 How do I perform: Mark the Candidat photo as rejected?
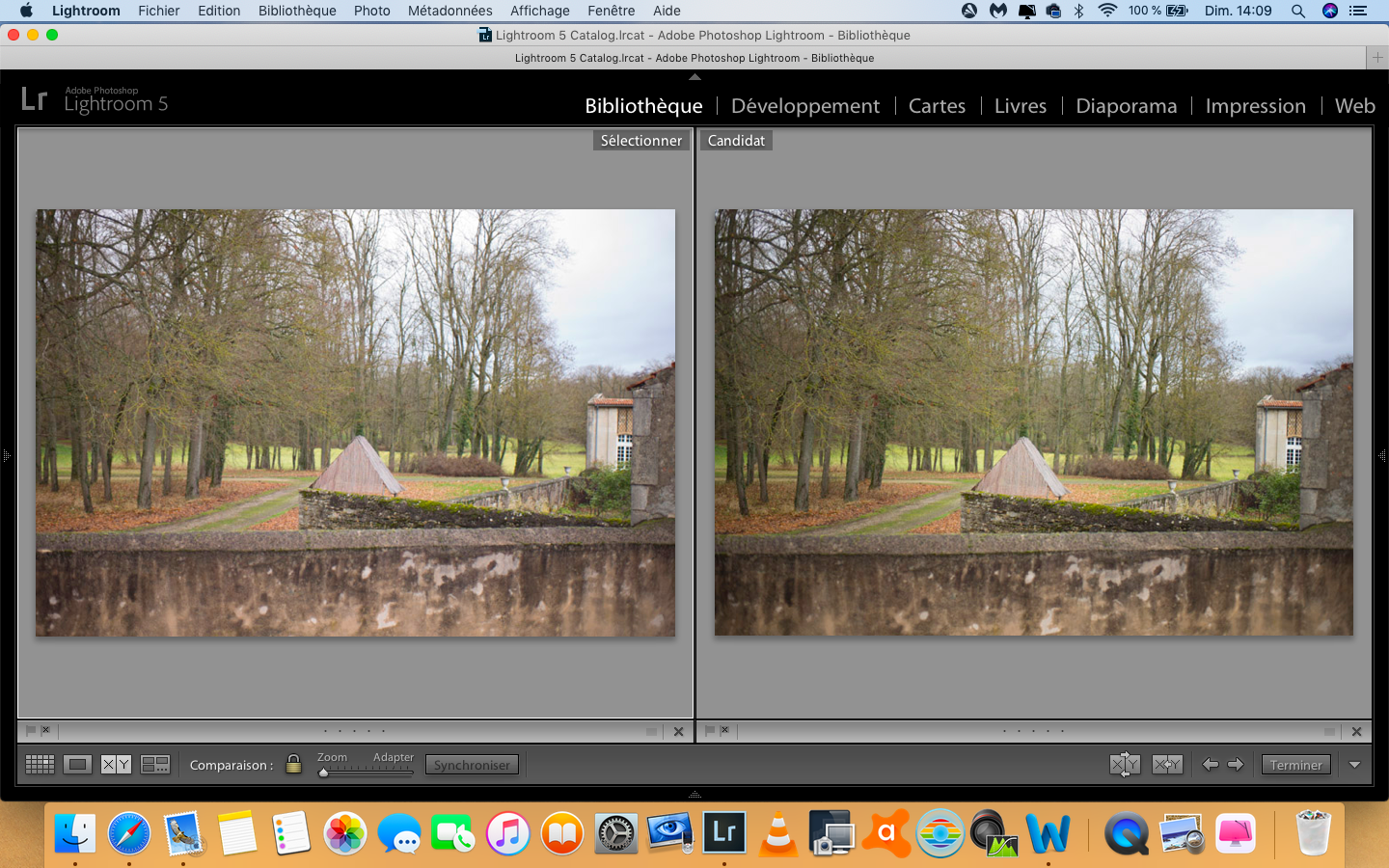724,731
